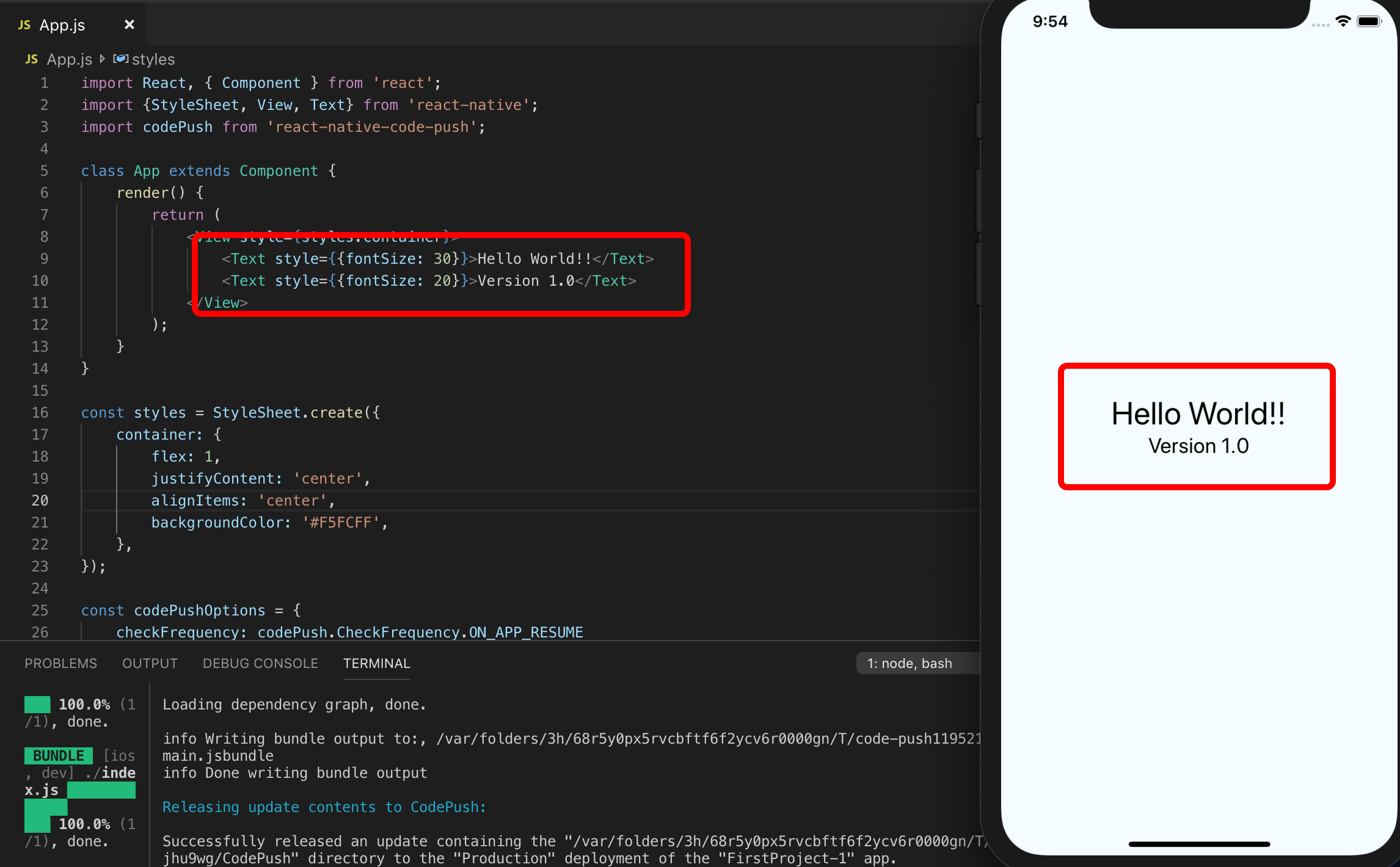This screenshot has height=867, width=1400.
Task: Tap the home indicator bar on the simulator
Action: (1198, 844)
